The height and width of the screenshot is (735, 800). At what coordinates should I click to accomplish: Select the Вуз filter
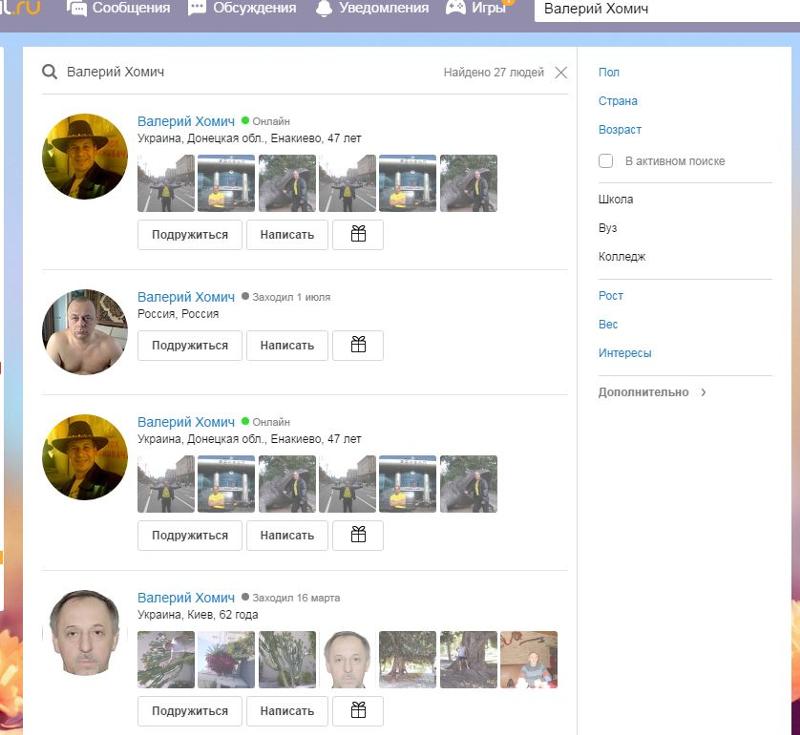pyautogui.click(x=608, y=228)
